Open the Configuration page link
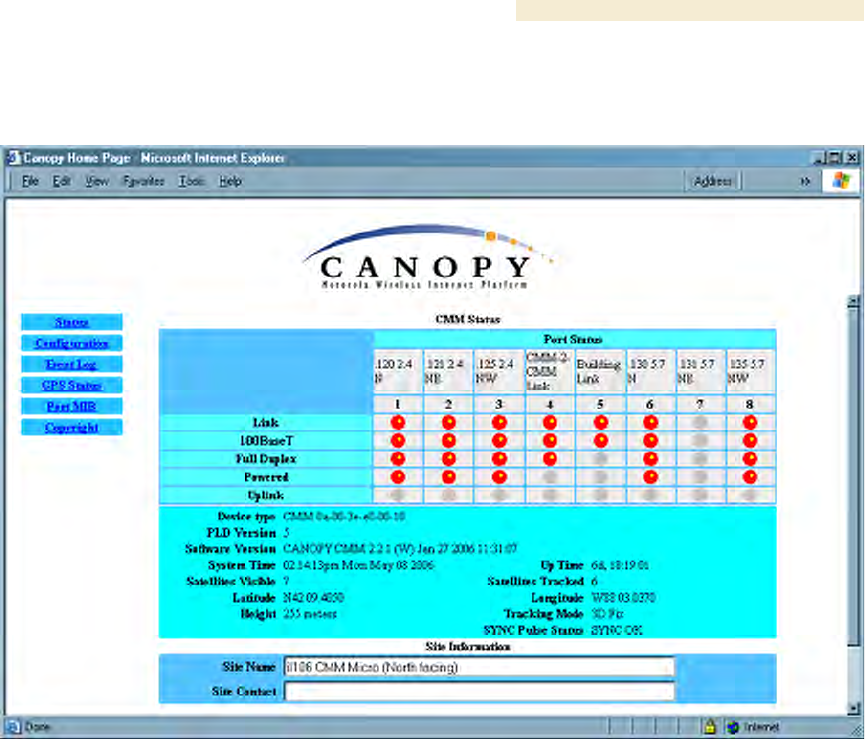The height and width of the screenshot is (739, 865). (x=72, y=343)
